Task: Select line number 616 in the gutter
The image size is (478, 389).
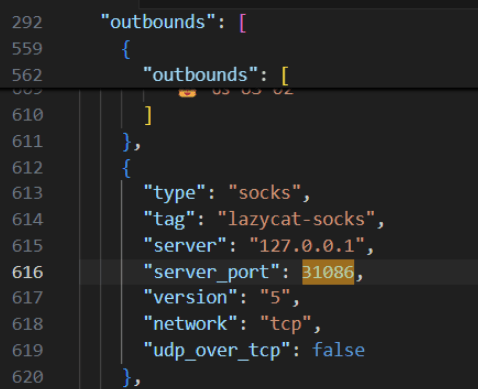Action: tap(27, 272)
